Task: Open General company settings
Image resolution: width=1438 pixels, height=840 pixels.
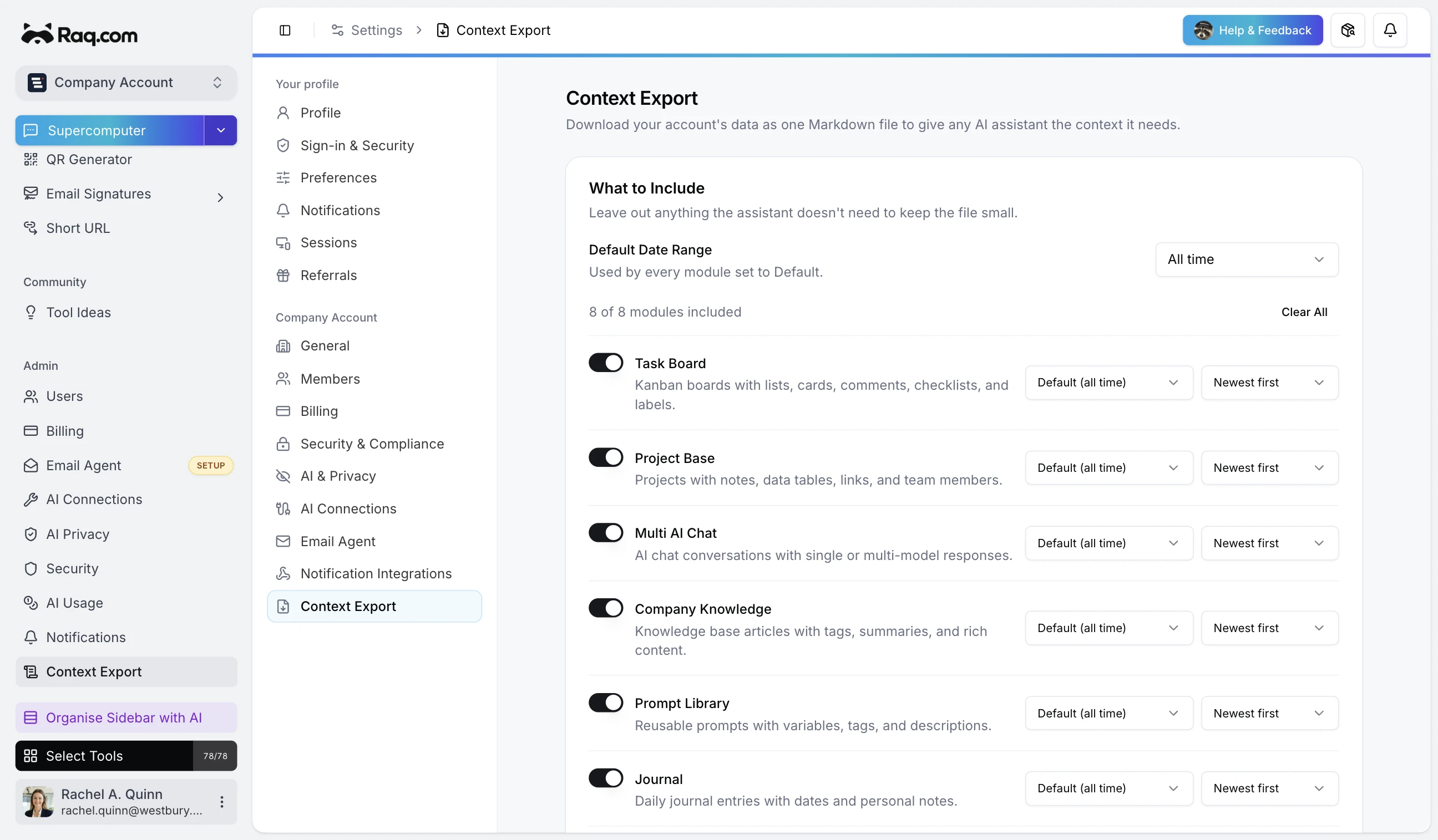Action: click(x=374, y=346)
